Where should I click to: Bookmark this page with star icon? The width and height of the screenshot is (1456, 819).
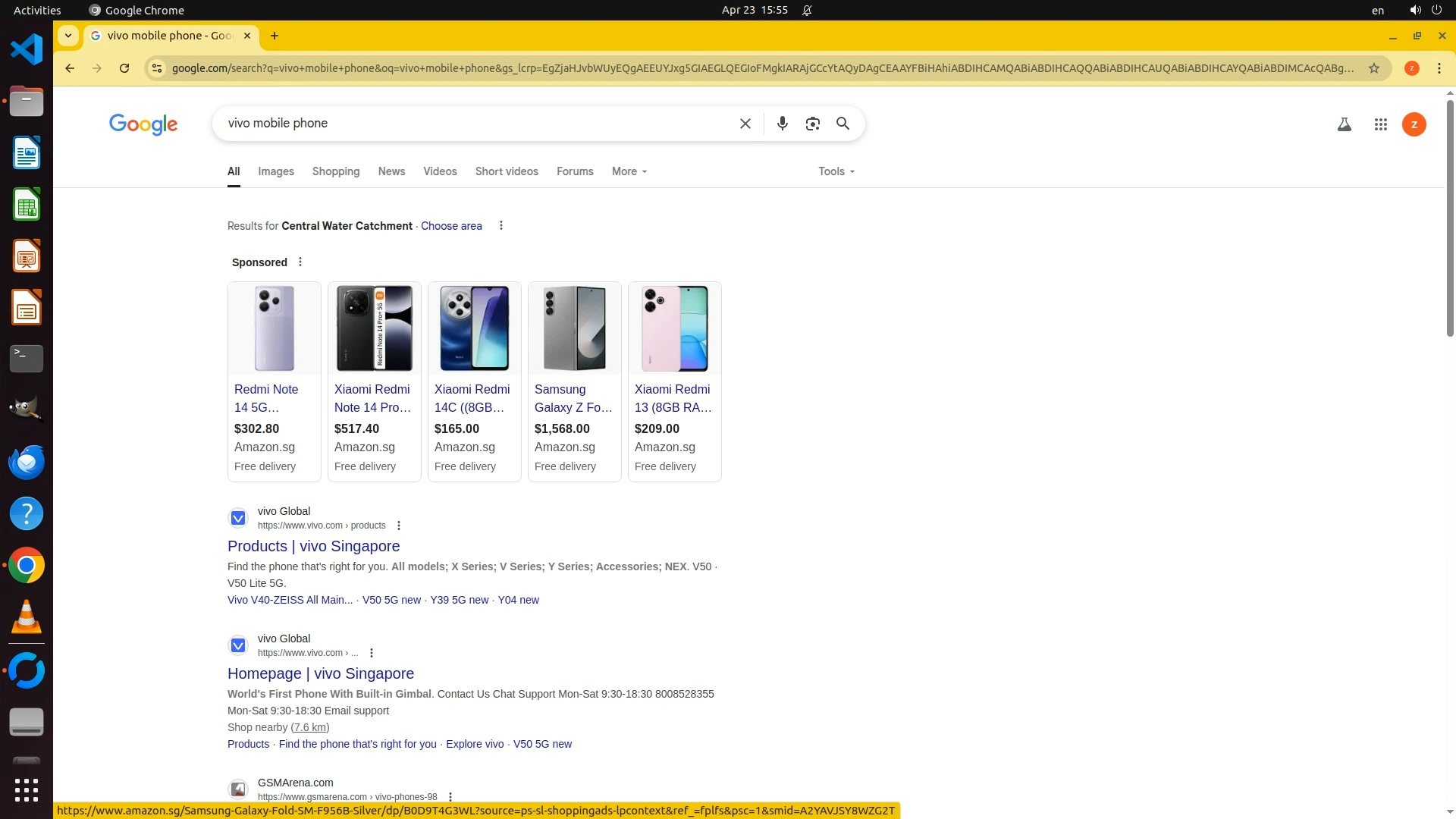click(1373, 68)
